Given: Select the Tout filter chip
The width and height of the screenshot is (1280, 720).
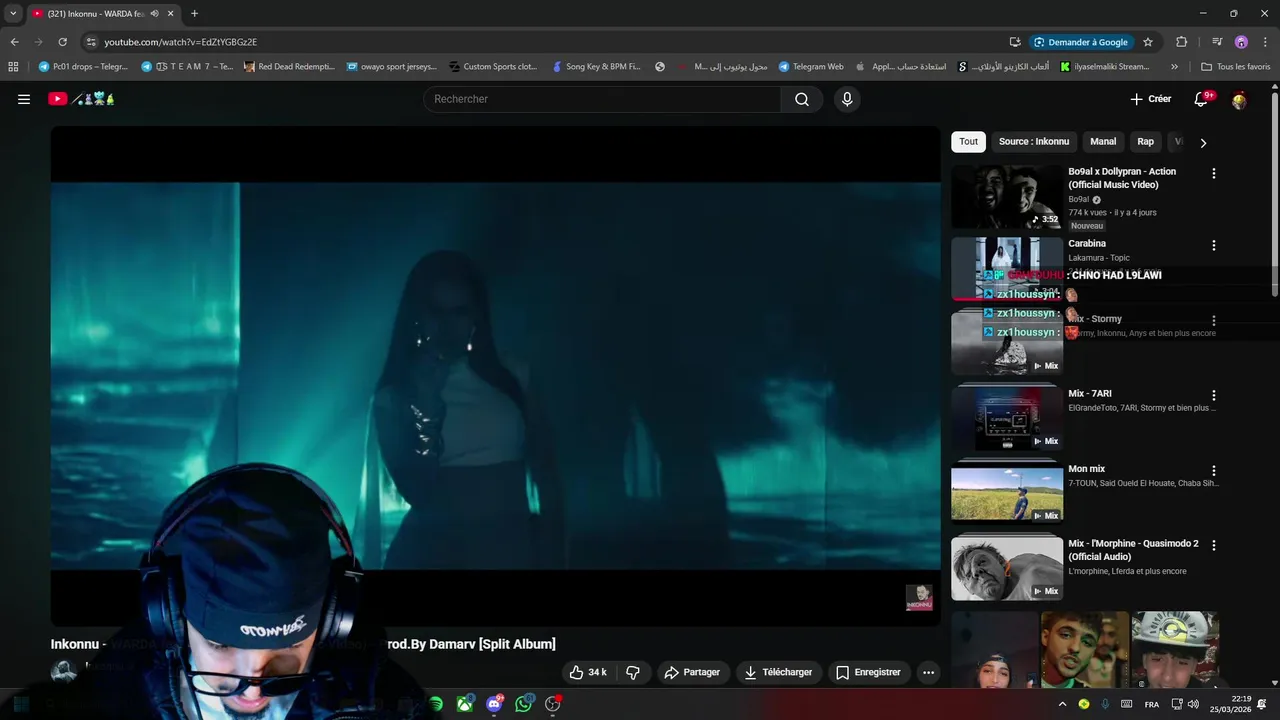Looking at the screenshot, I should coord(968,142).
